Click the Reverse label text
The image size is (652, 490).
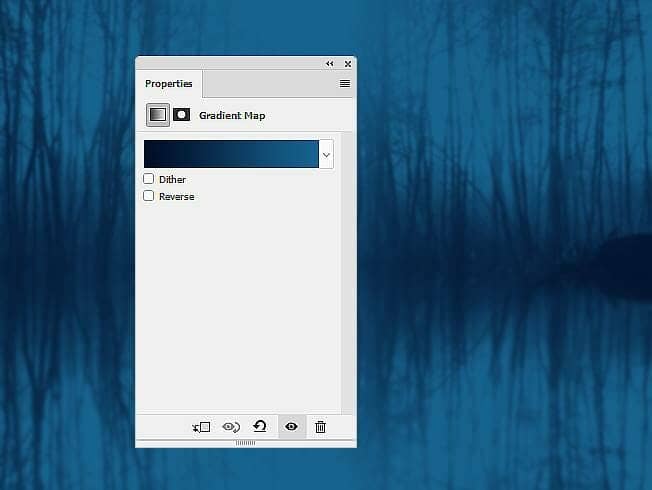click(176, 196)
